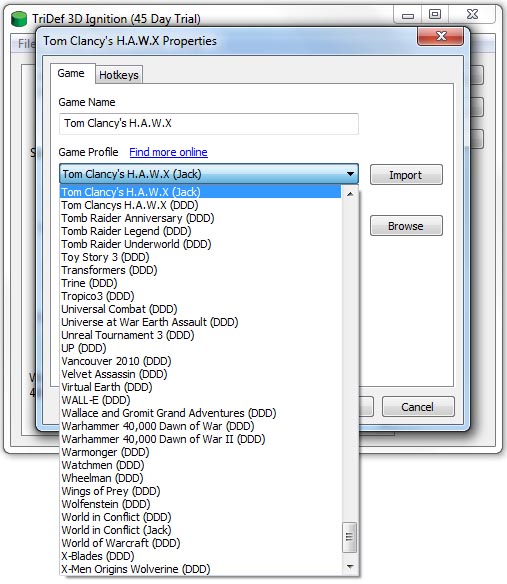The width and height of the screenshot is (507, 584).
Task: Select the Game tab
Action: pyautogui.click(x=71, y=73)
